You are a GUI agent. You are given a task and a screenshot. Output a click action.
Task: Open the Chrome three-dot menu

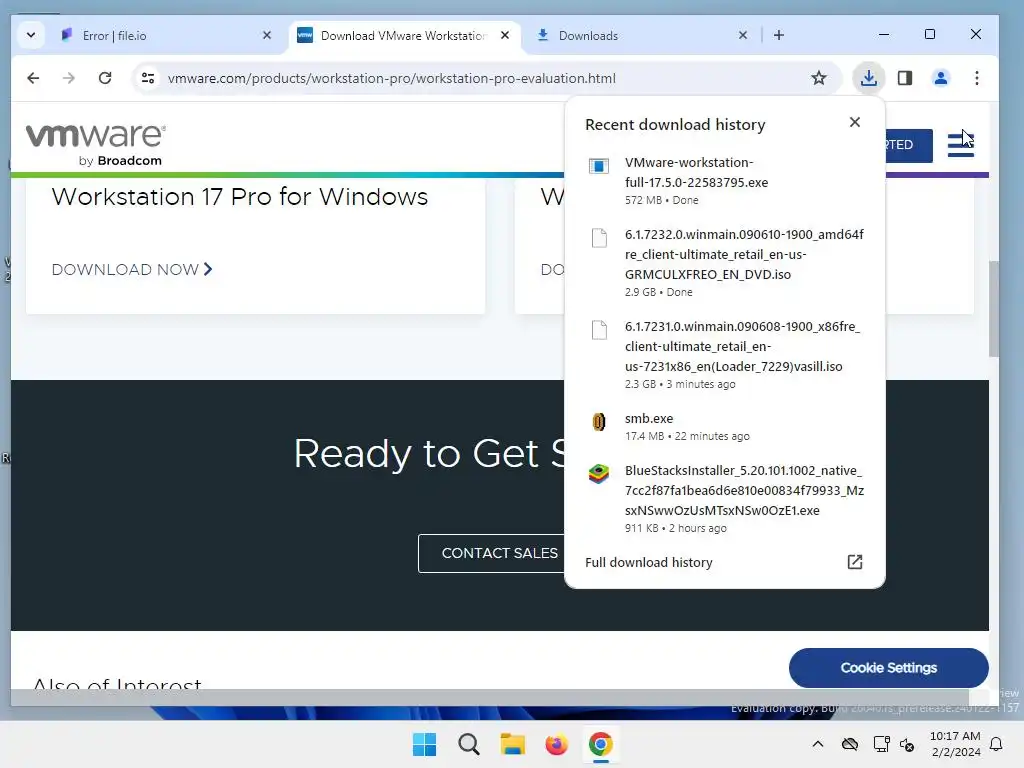pyautogui.click(x=976, y=78)
